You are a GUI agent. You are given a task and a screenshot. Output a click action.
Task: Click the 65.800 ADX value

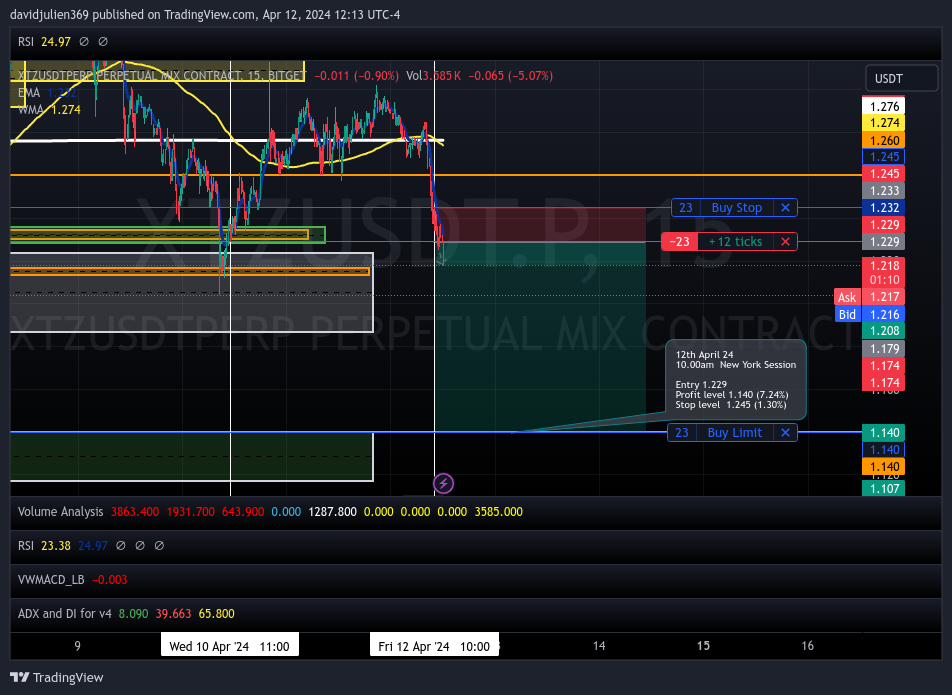(216, 614)
